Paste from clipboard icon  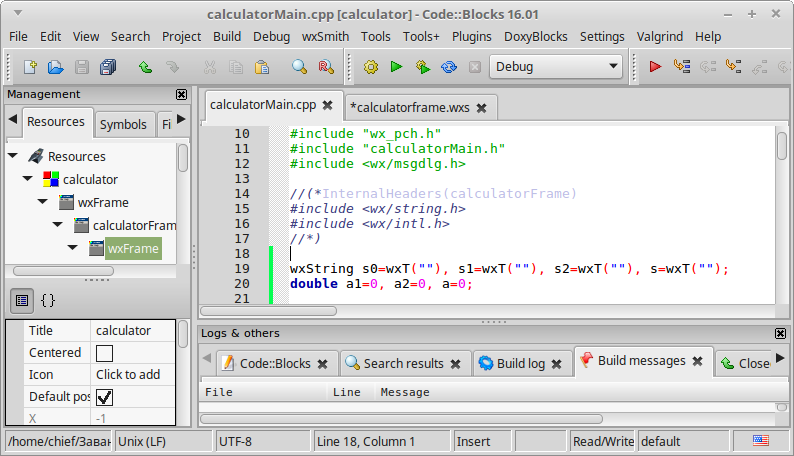262,67
